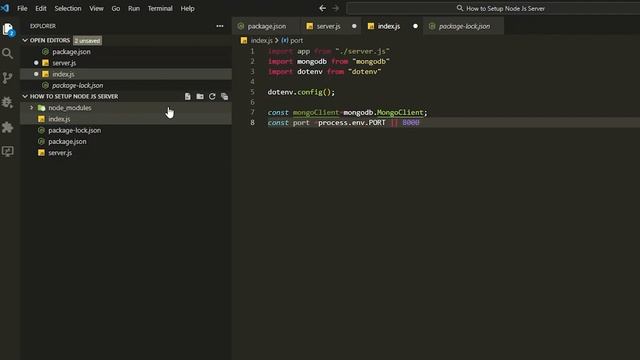Switch to the package.json editor tab
640x360 pixels.
266,26
